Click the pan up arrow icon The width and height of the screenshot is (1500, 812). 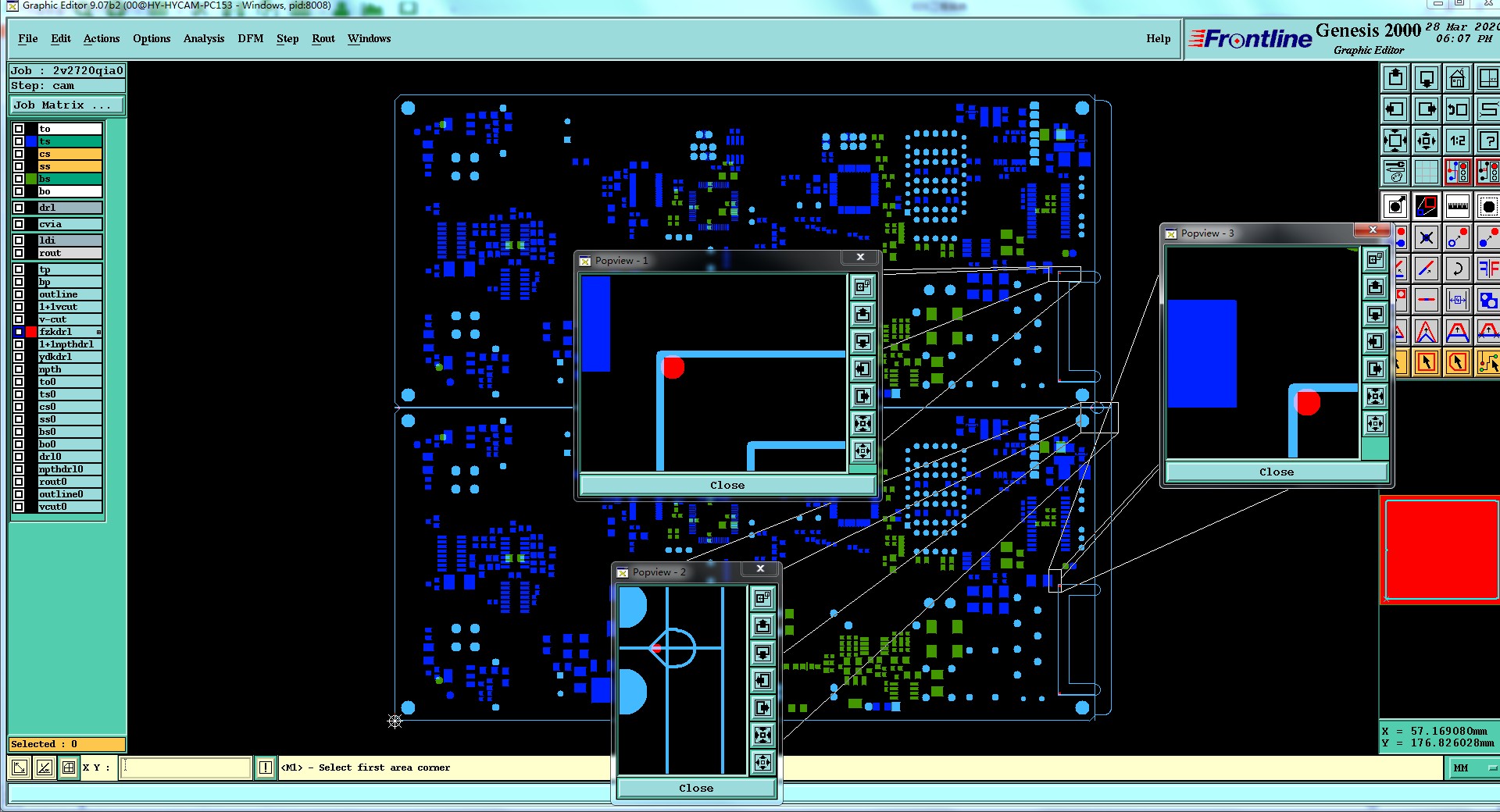point(1395,78)
